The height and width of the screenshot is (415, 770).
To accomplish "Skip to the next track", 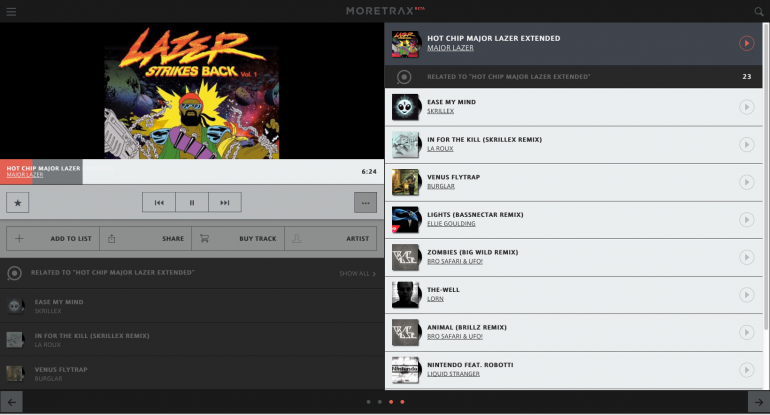I will 225,202.
